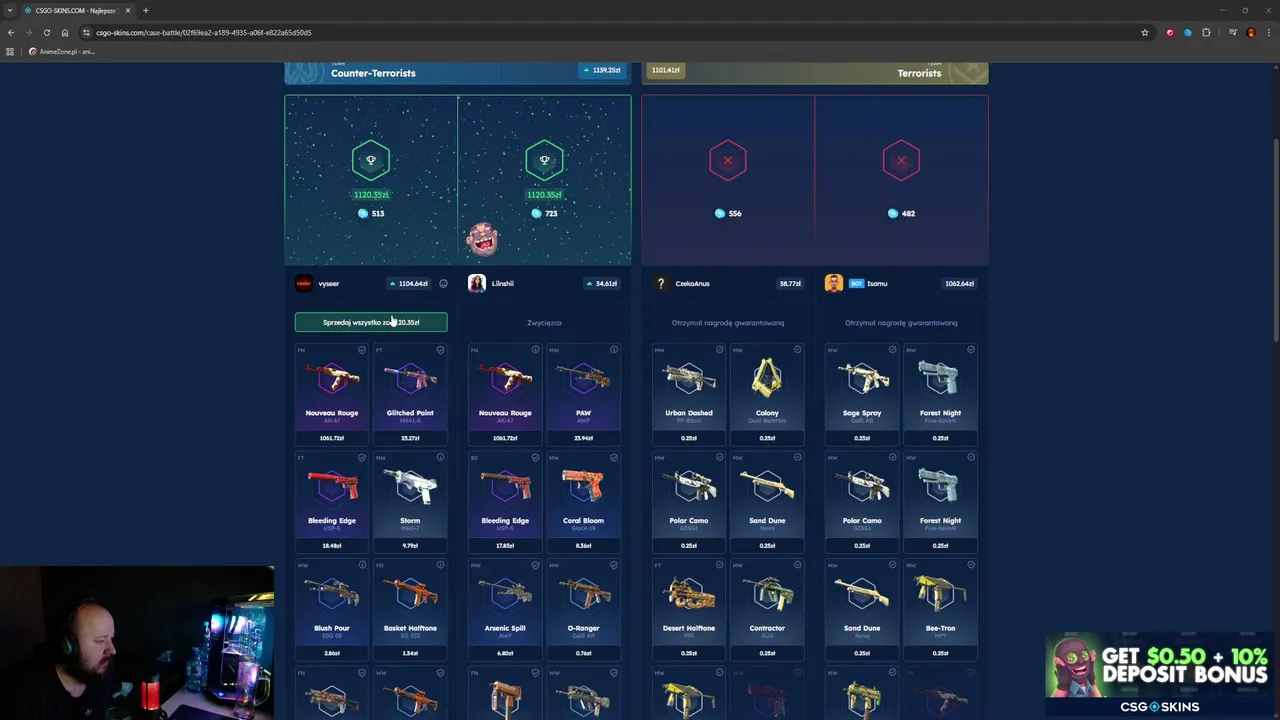Open the AnimeZone.pl bookmark
This screenshot has width=1280, height=720.
point(61,51)
